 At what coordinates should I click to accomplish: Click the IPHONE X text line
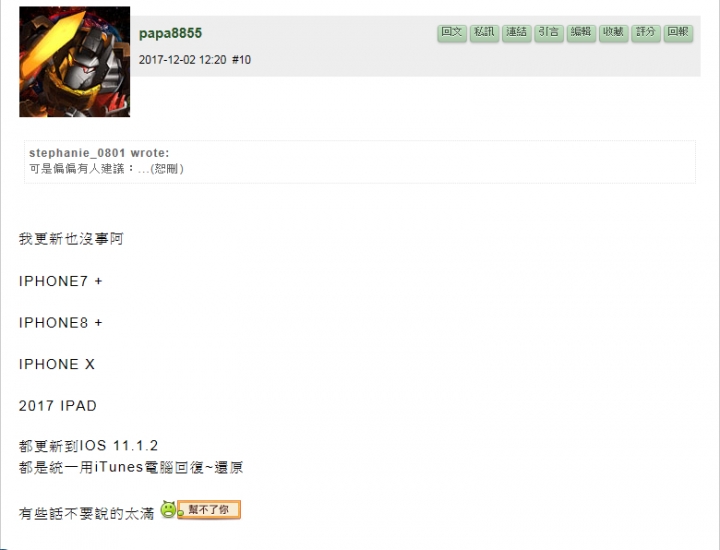(57, 365)
